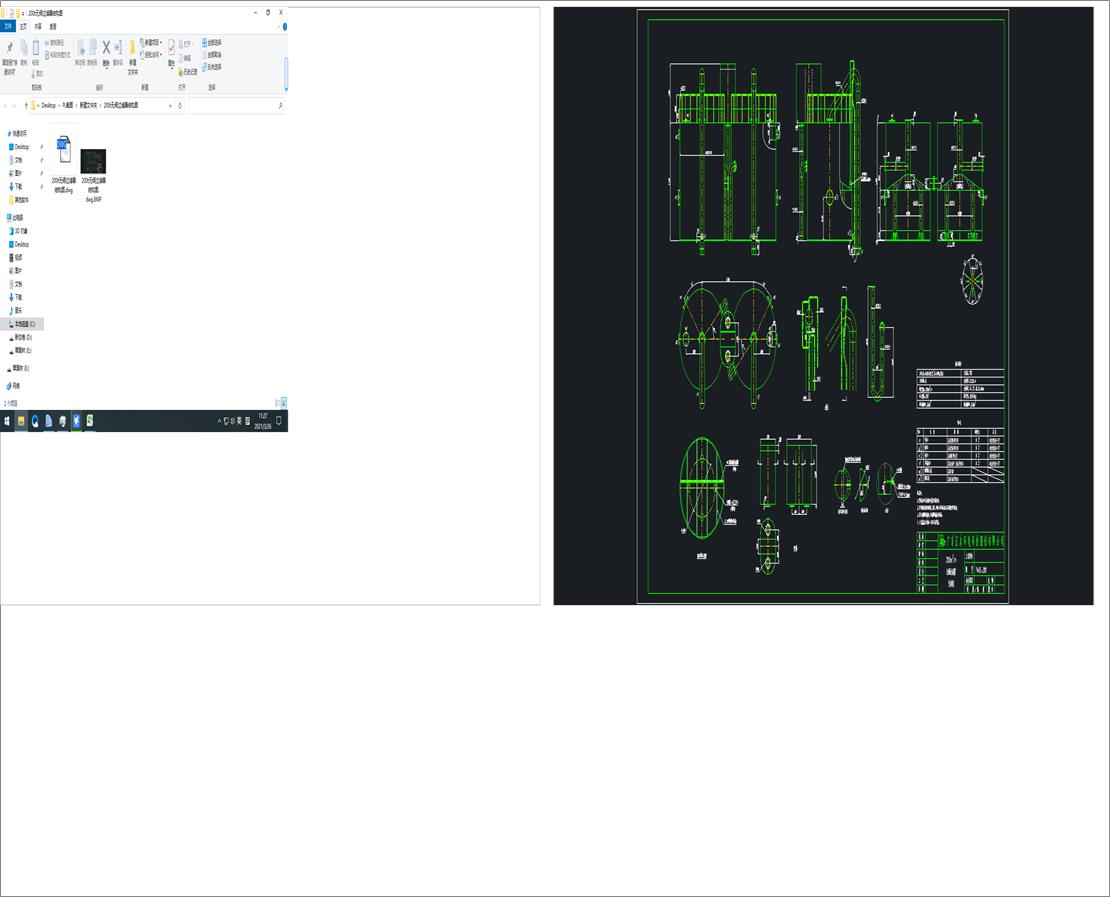Click the History icon in the Open group
The image size is (1110, 897).
pos(180,72)
